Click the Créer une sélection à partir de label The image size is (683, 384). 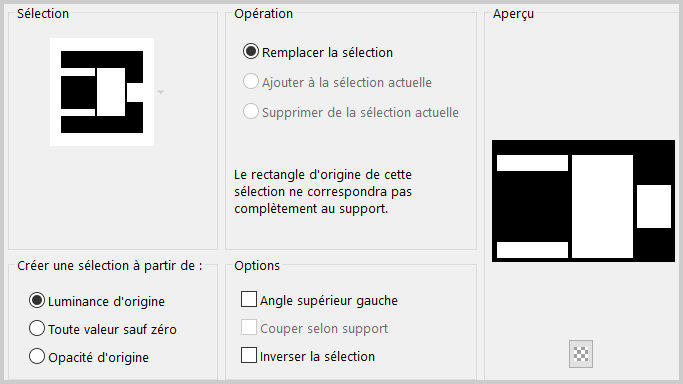click(x=110, y=266)
